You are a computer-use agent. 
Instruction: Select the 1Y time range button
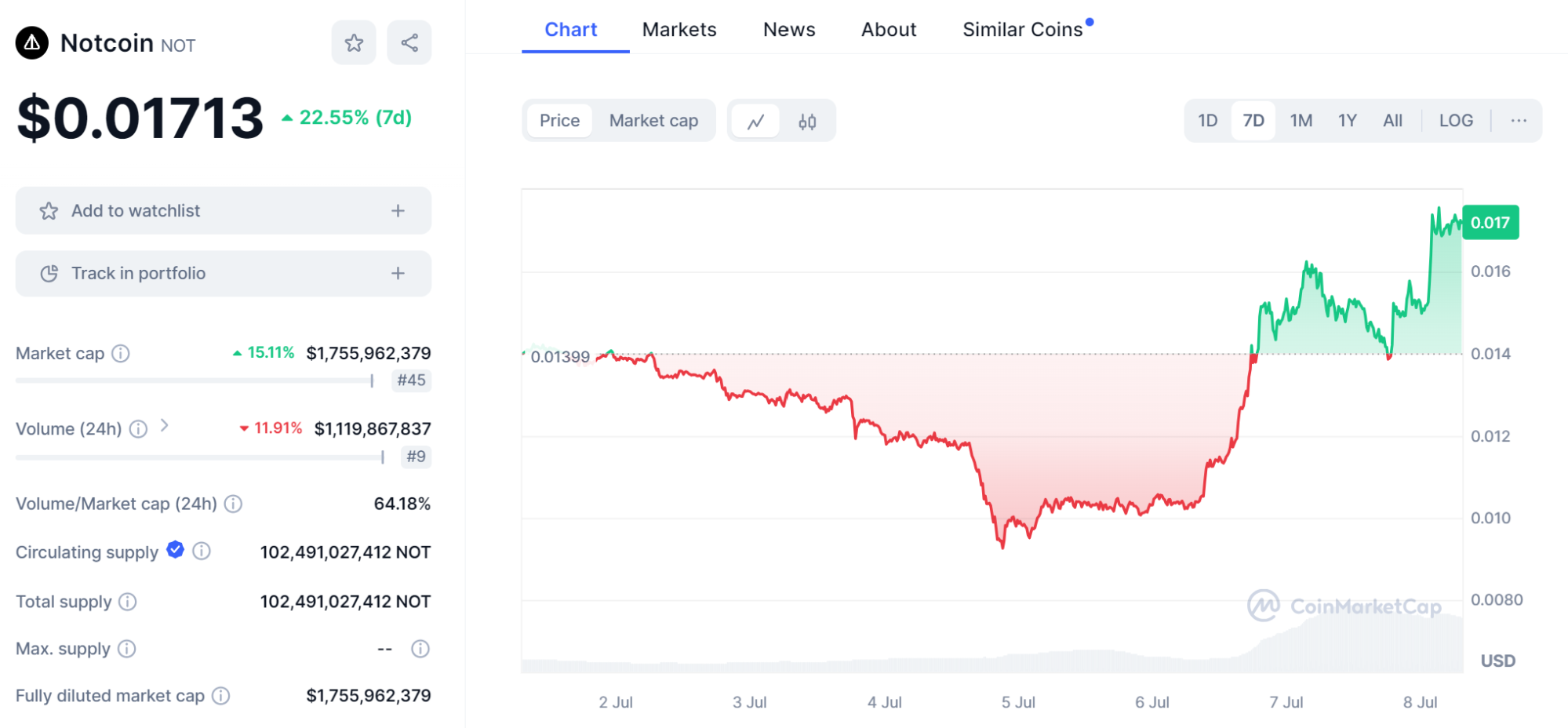[1347, 121]
